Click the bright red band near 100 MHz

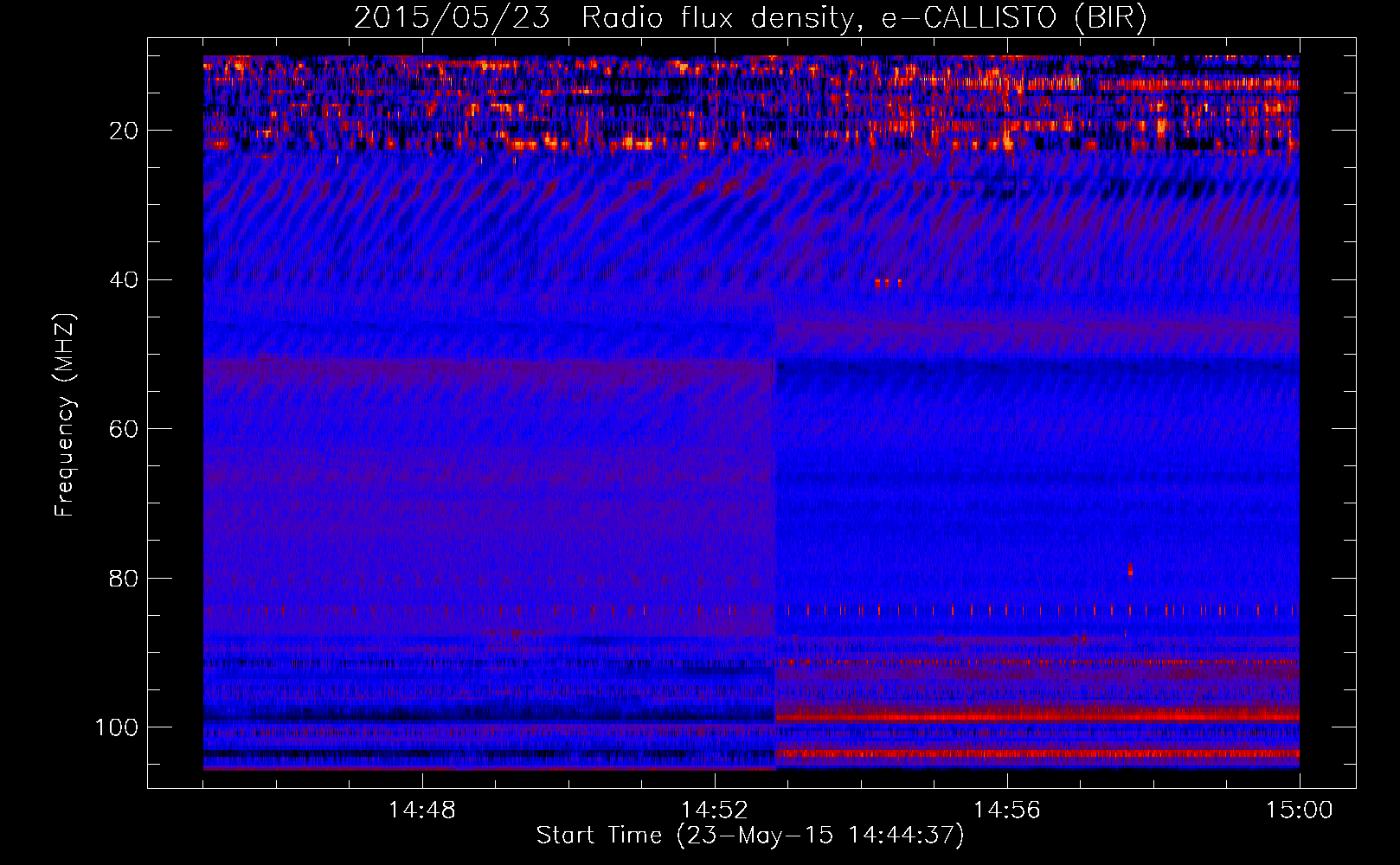(1037, 716)
